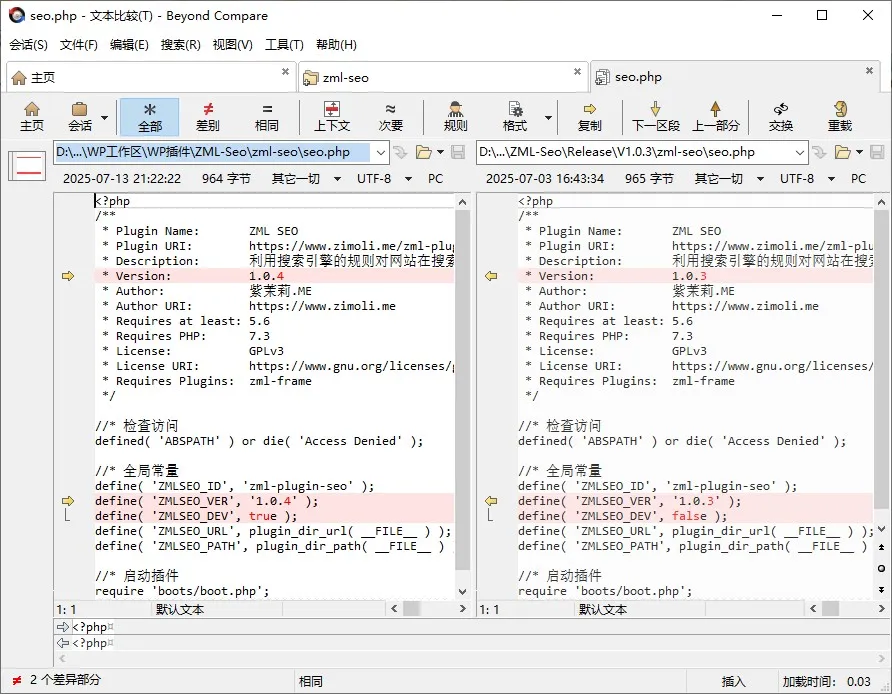Click the Copy (复制) toolbar icon
This screenshot has height=694, width=892.
[x=589, y=117]
